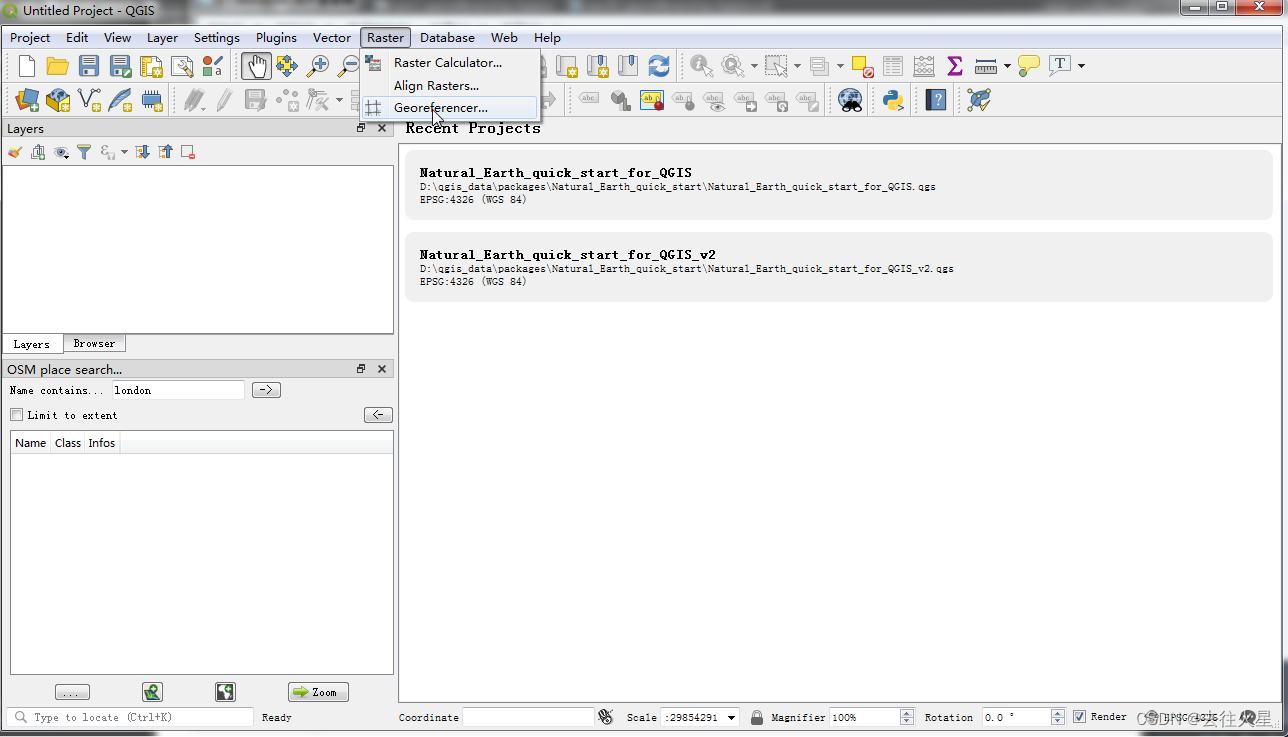Toggle the scale lock padlock icon
The width and height of the screenshot is (1288, 737).
(757, 717)
